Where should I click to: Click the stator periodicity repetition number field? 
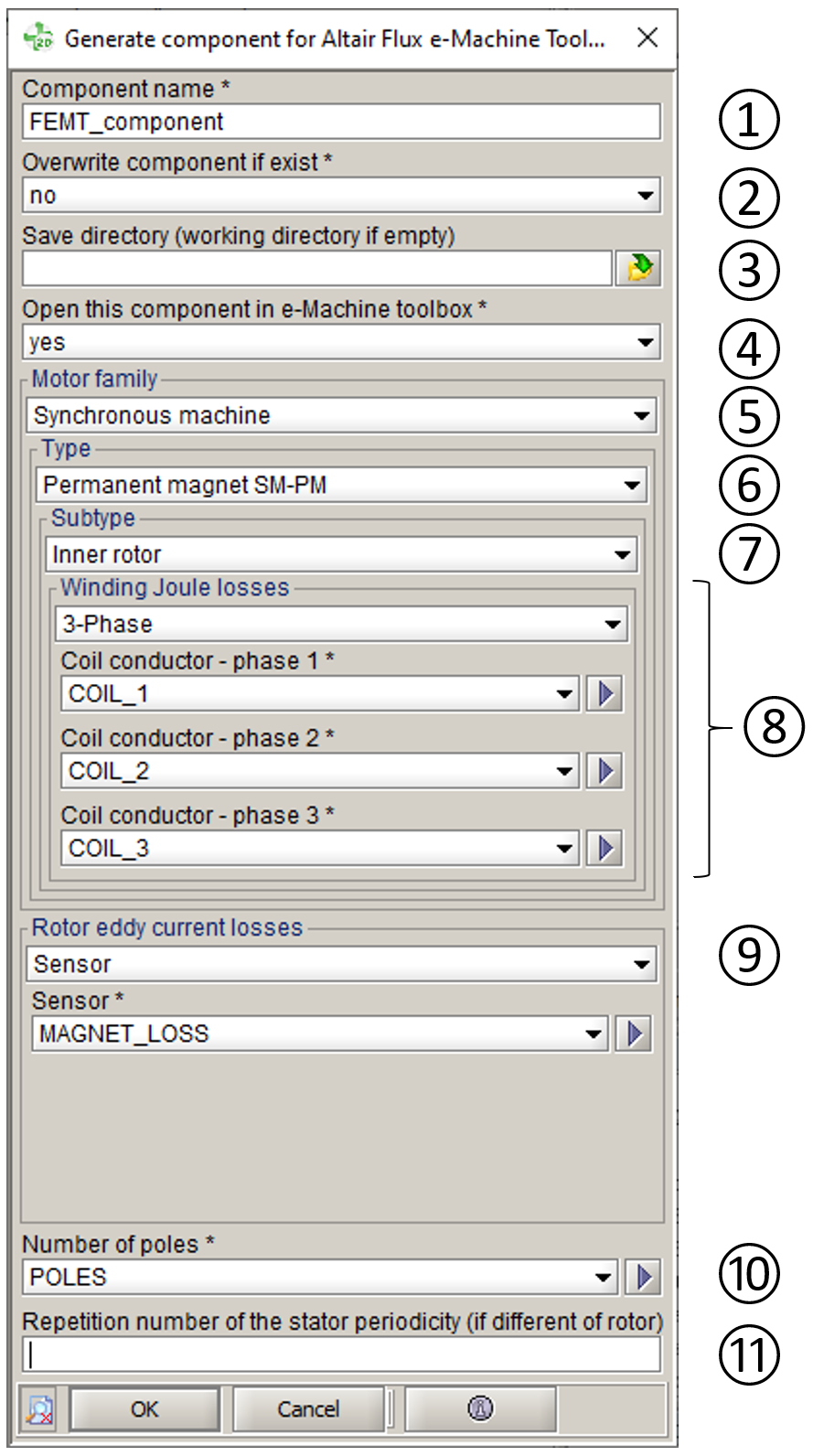coord(340,1354)
